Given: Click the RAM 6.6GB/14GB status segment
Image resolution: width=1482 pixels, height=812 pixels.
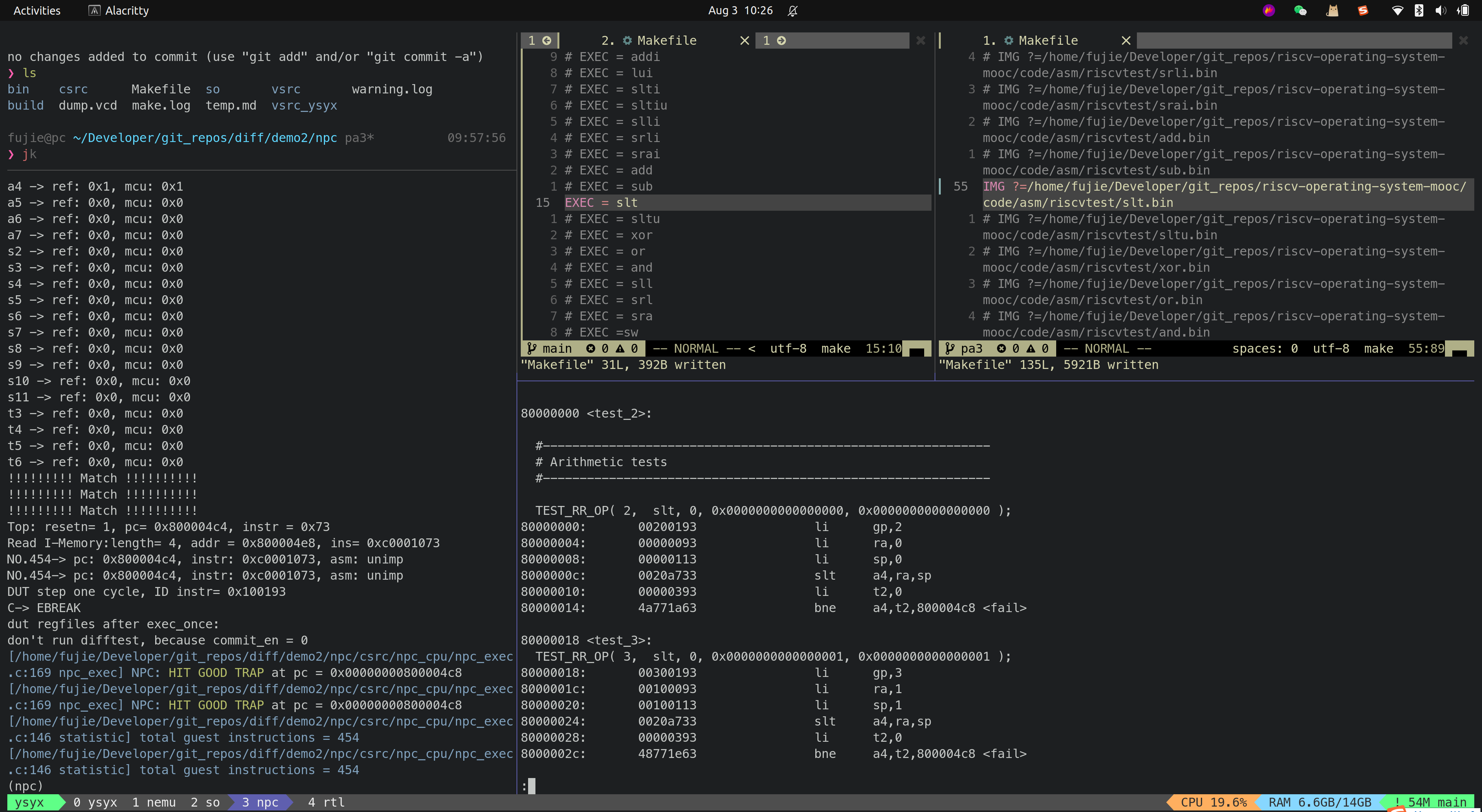Looking at the screenshot, I should pos(1320,802).
